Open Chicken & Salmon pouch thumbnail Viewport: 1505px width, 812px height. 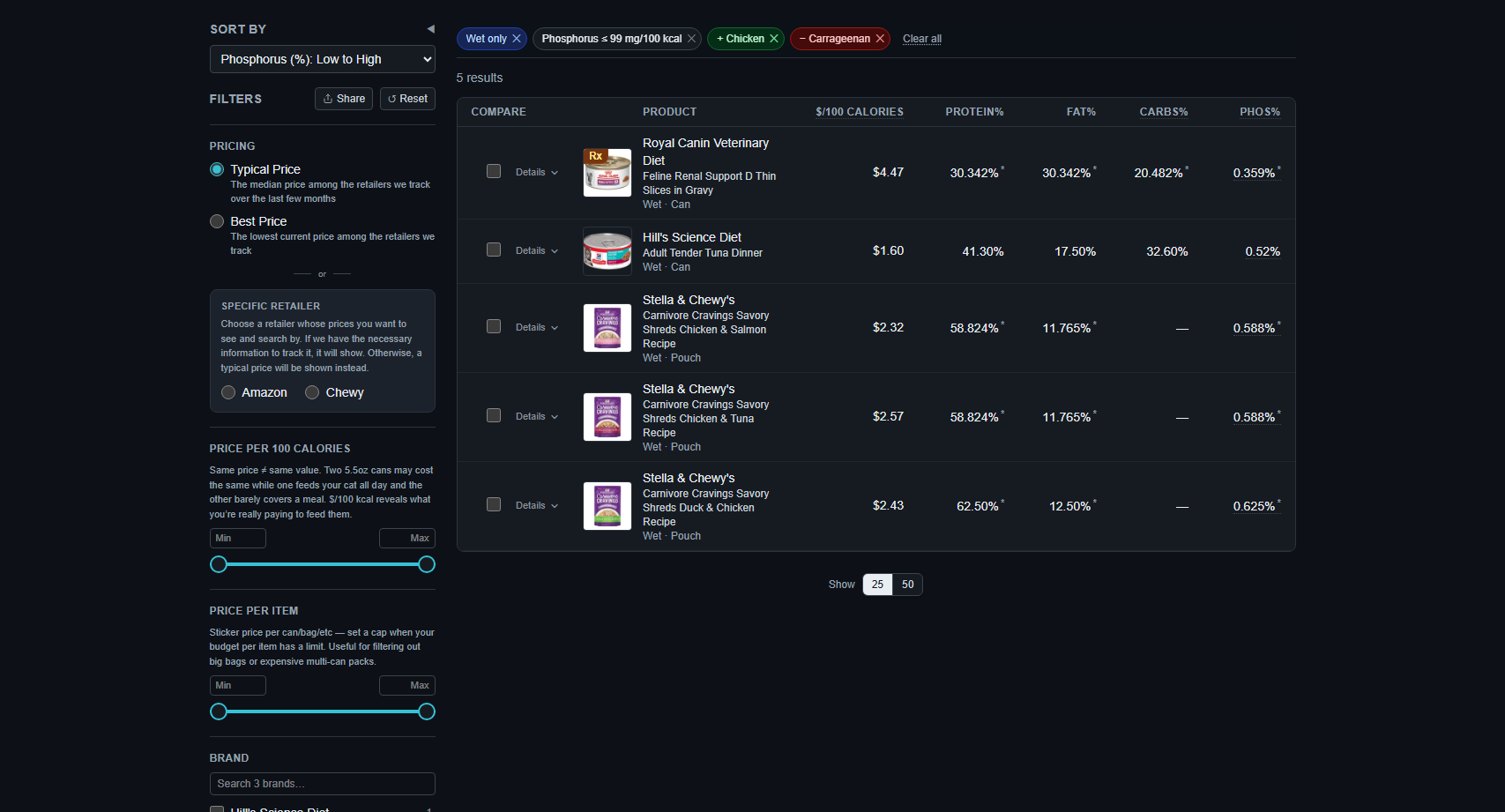(607, 328)
